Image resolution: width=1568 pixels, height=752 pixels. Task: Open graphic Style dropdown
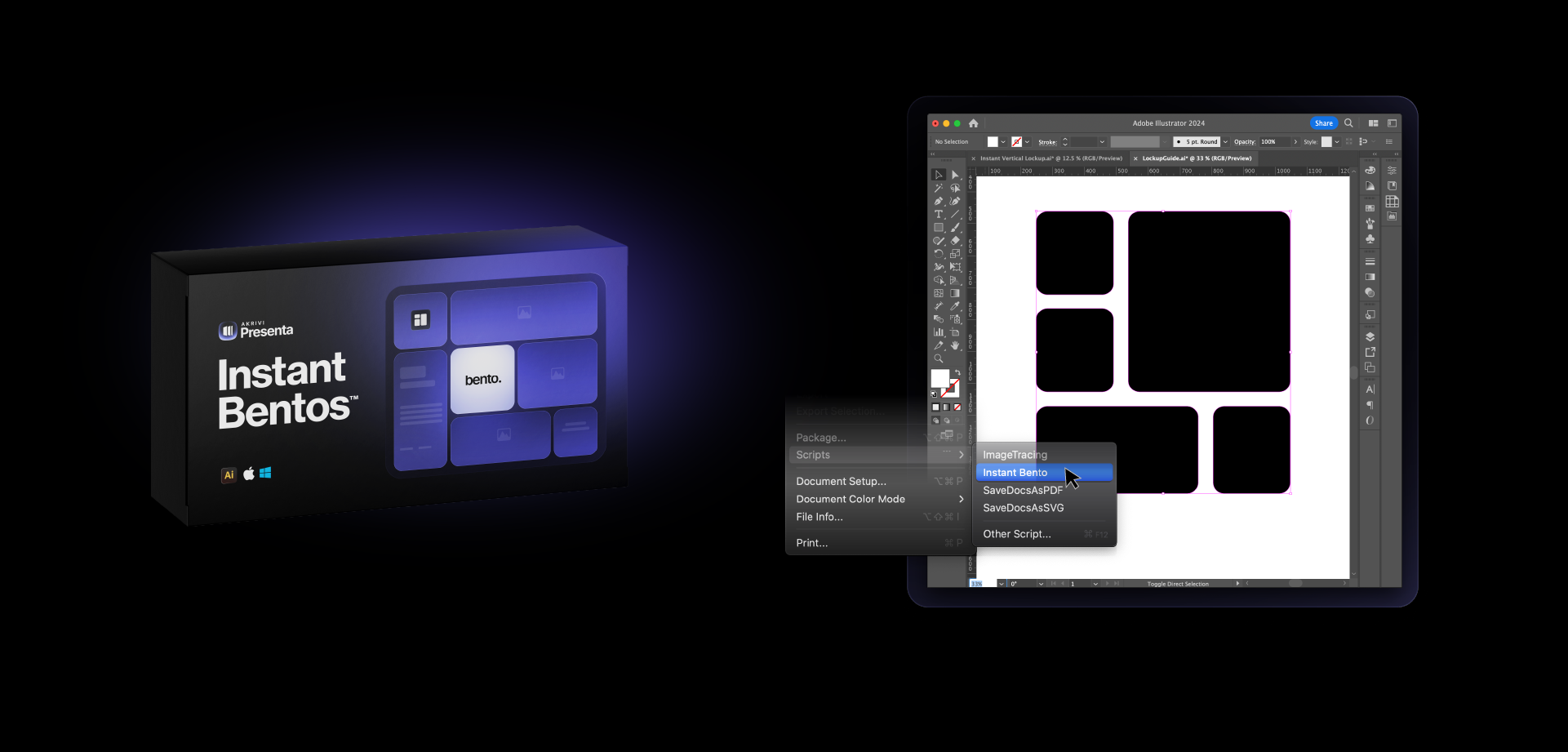coord(1337,141)
